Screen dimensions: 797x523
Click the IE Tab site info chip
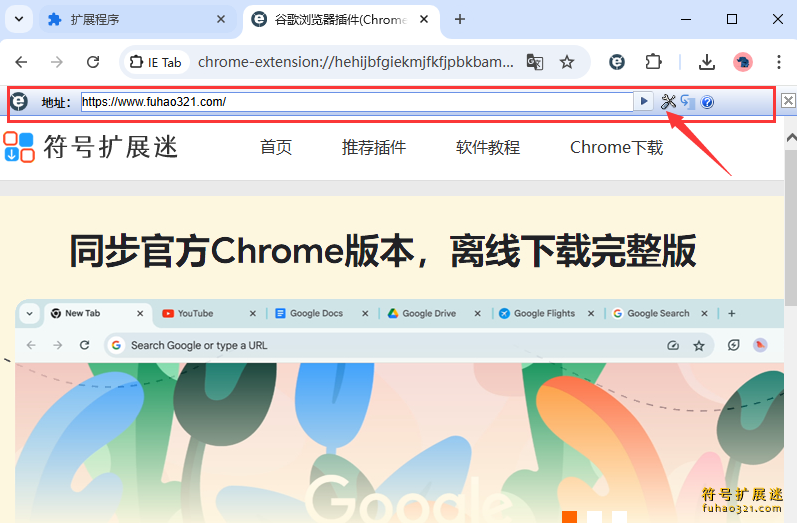(x=157, y=62)
